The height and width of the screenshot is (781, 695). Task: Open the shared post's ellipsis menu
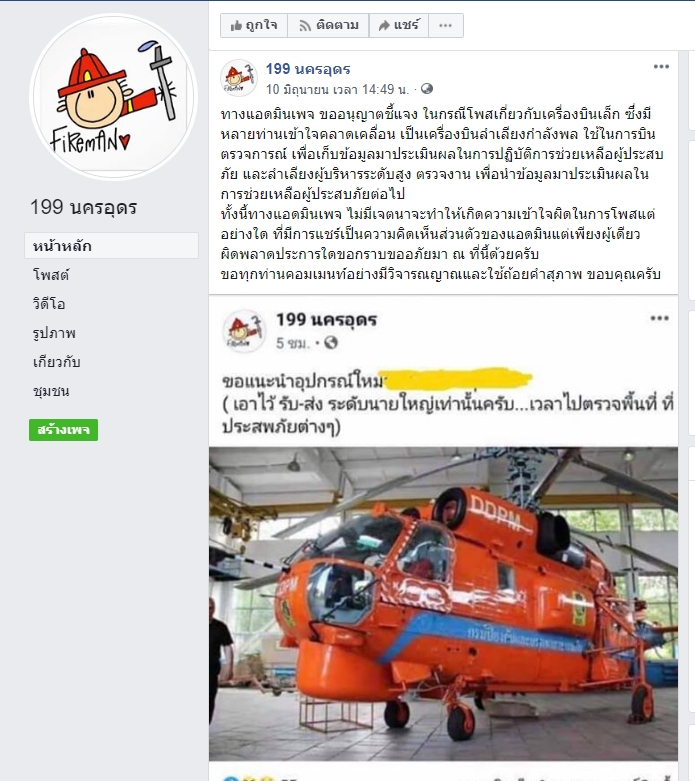[x=659, y=318]
